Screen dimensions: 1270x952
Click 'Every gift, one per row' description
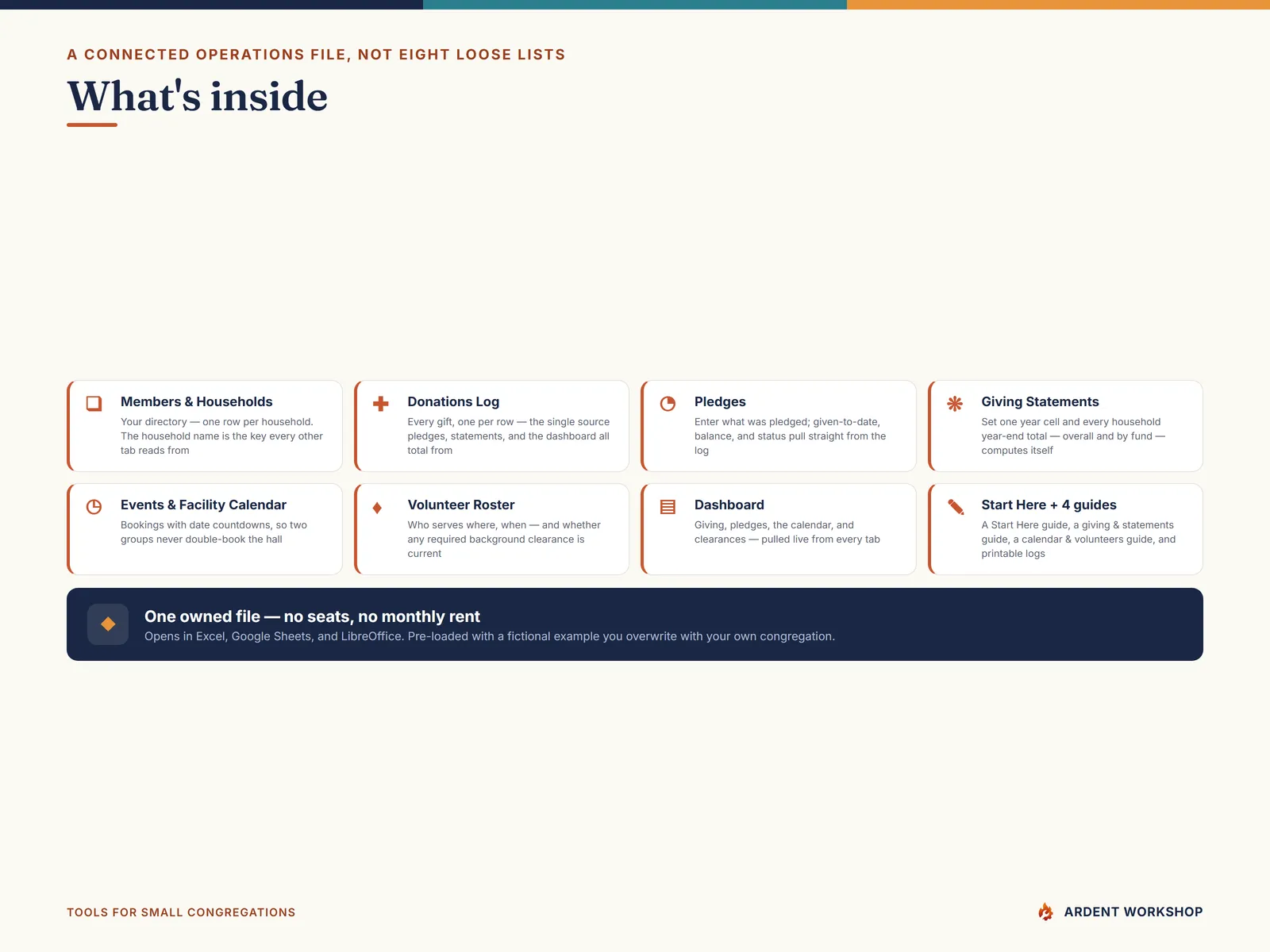[509, 436]
